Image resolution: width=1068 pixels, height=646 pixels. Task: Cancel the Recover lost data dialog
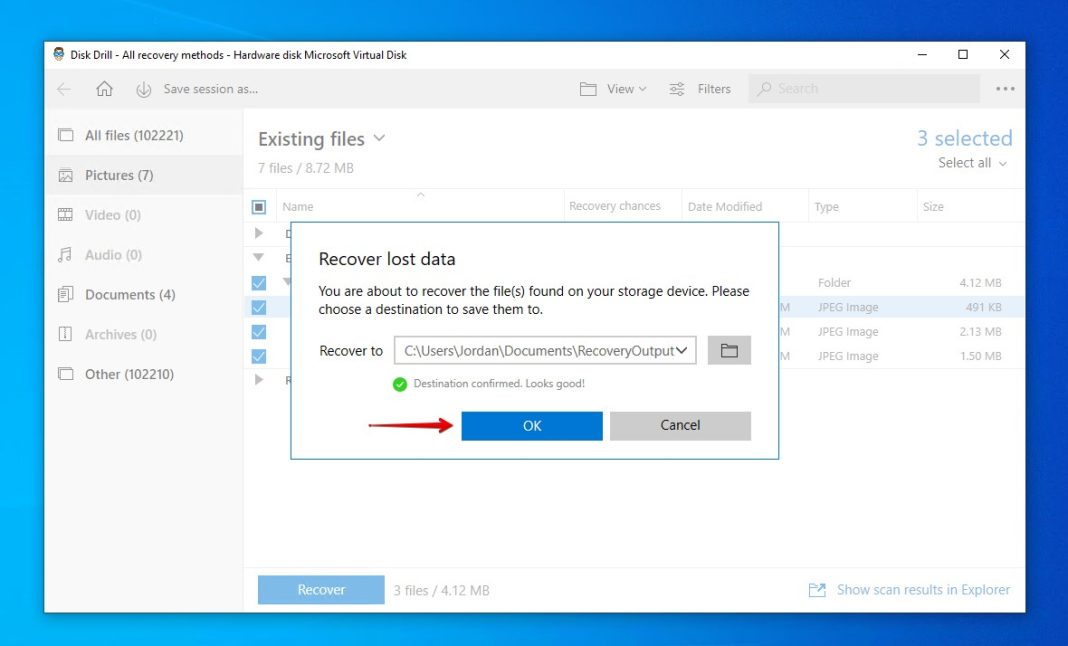[680, 426]
